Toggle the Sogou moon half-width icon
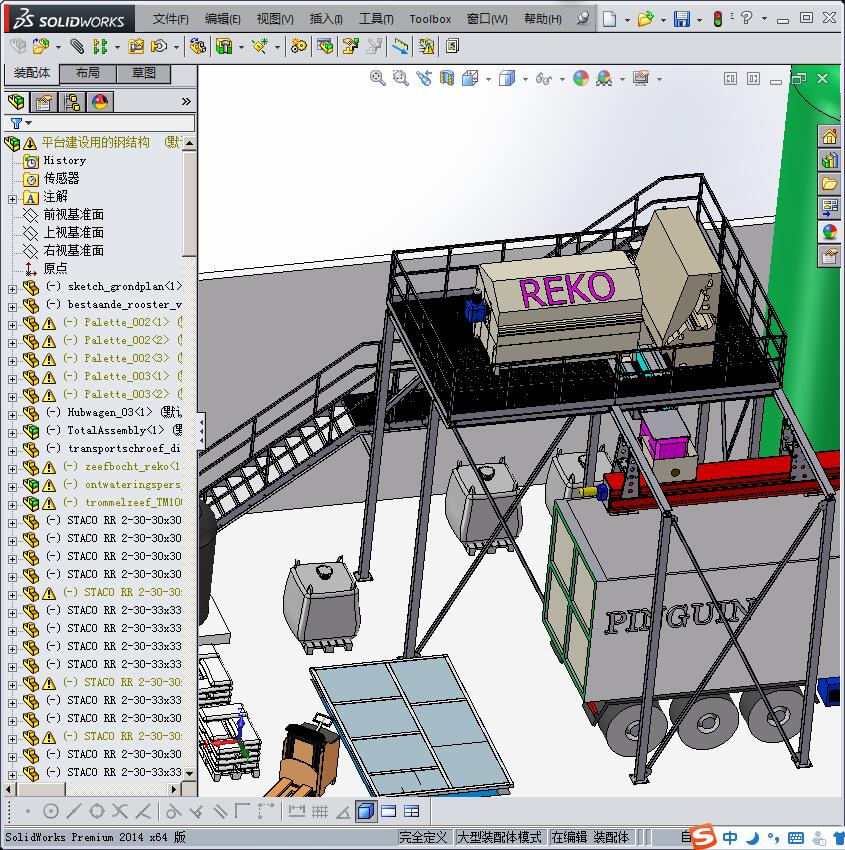 point(753,838)
